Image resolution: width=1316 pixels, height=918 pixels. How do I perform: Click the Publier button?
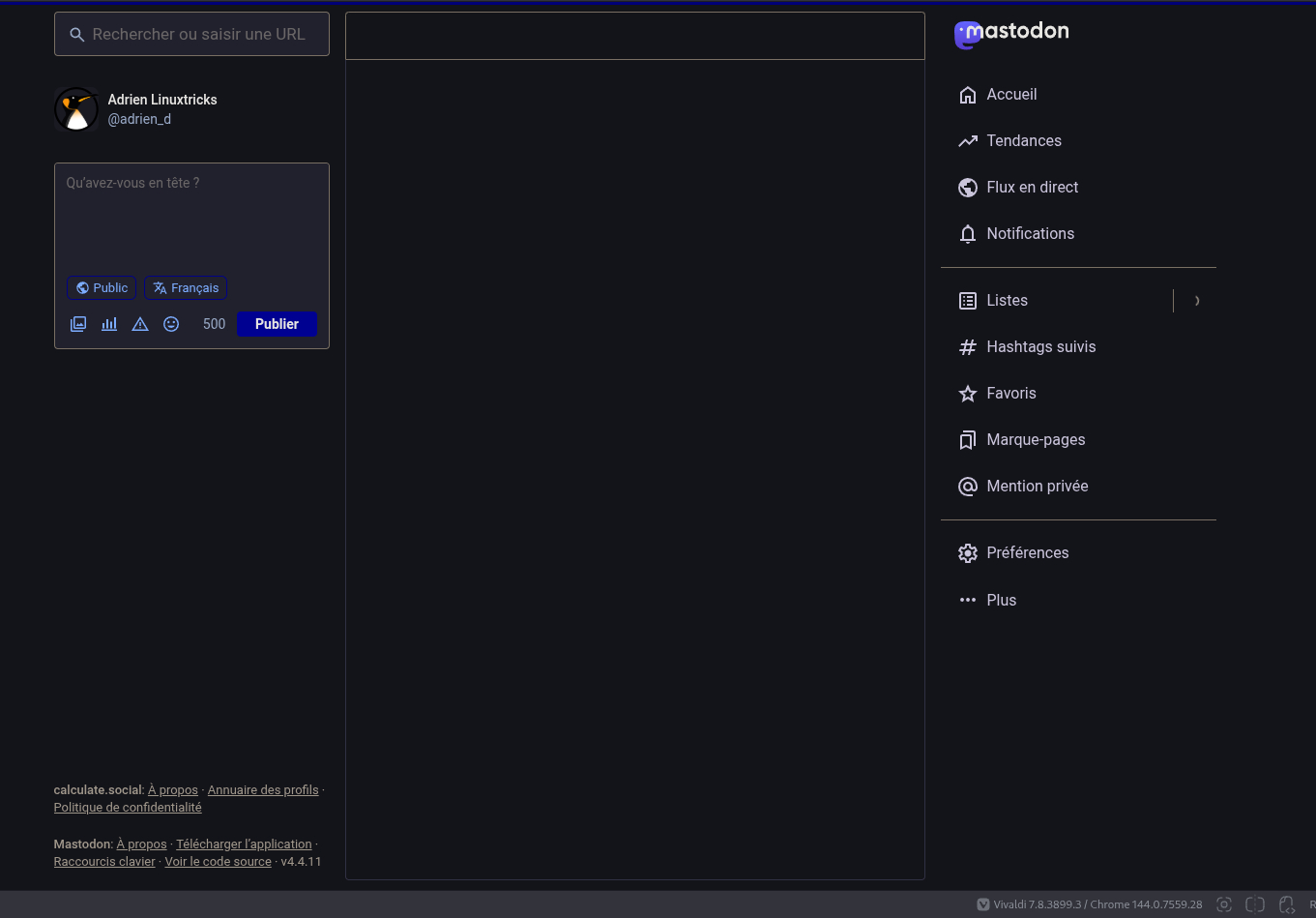(277, 324)
